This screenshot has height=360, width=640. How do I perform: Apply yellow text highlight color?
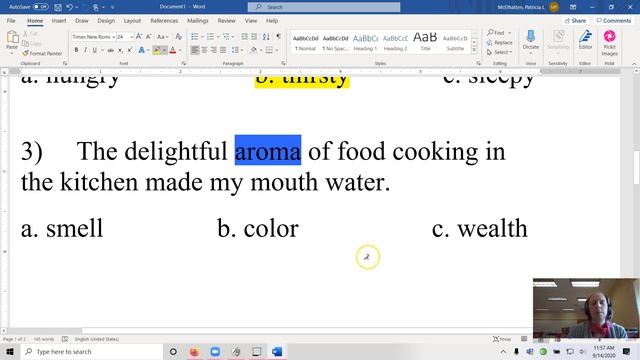tap(157, 50)
